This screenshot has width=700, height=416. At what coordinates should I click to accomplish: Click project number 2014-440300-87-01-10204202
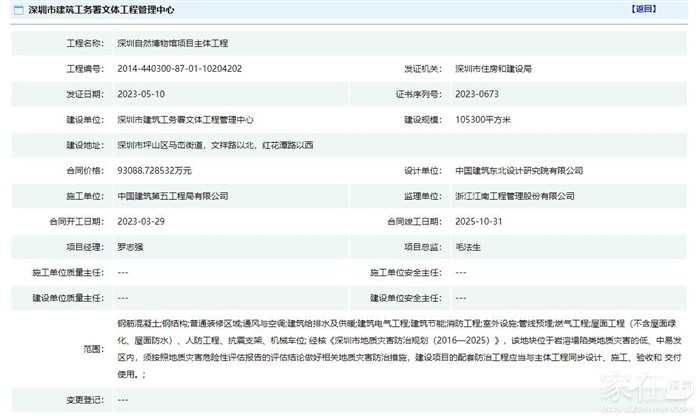click(x=179, y=69)
